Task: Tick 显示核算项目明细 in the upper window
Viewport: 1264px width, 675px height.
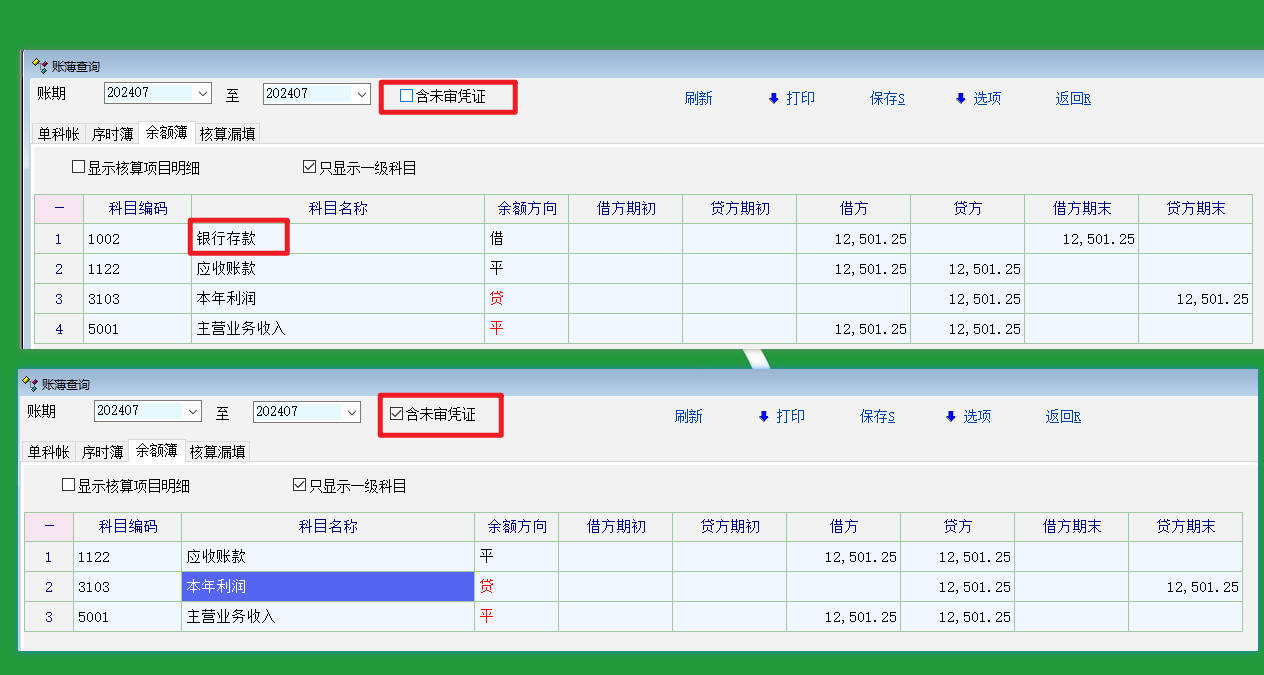Action: pyautogui.click(x=79, y=168)
